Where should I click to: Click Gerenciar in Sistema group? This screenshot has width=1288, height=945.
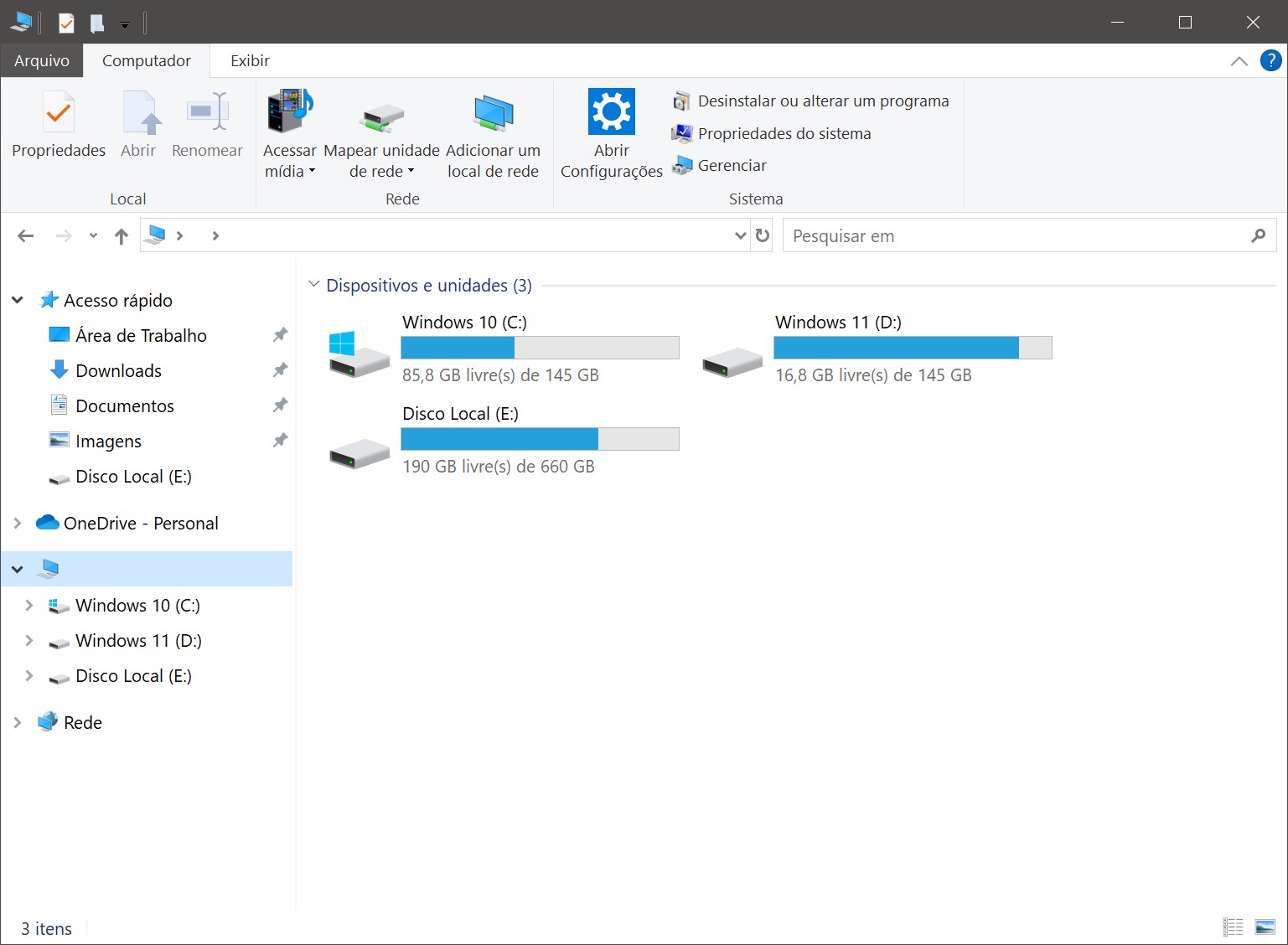point(719,165)
